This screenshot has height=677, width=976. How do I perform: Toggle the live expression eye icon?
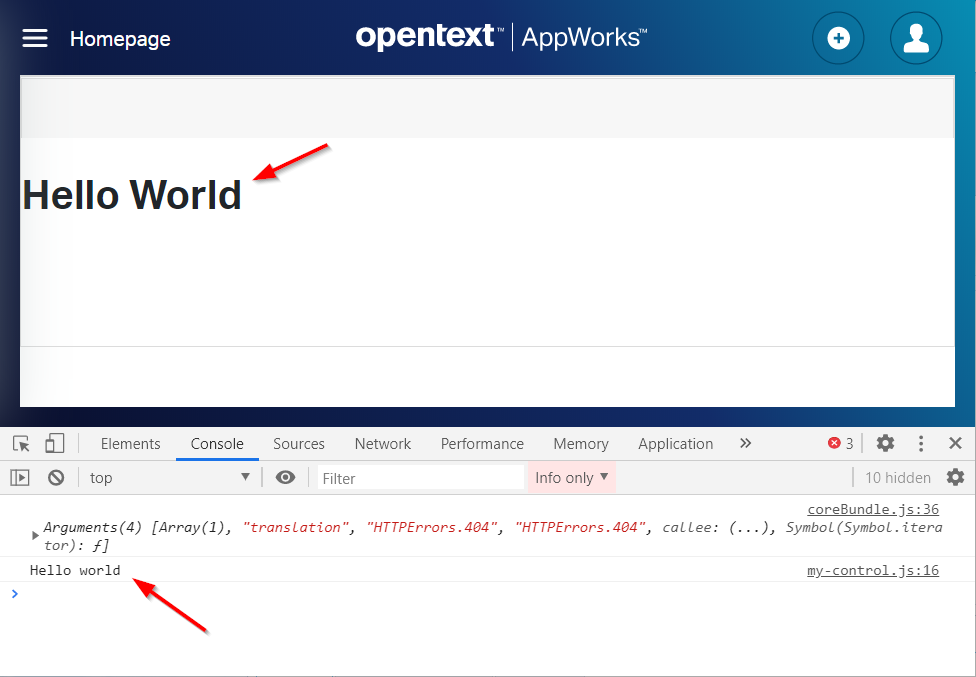[x=285, y=477]
